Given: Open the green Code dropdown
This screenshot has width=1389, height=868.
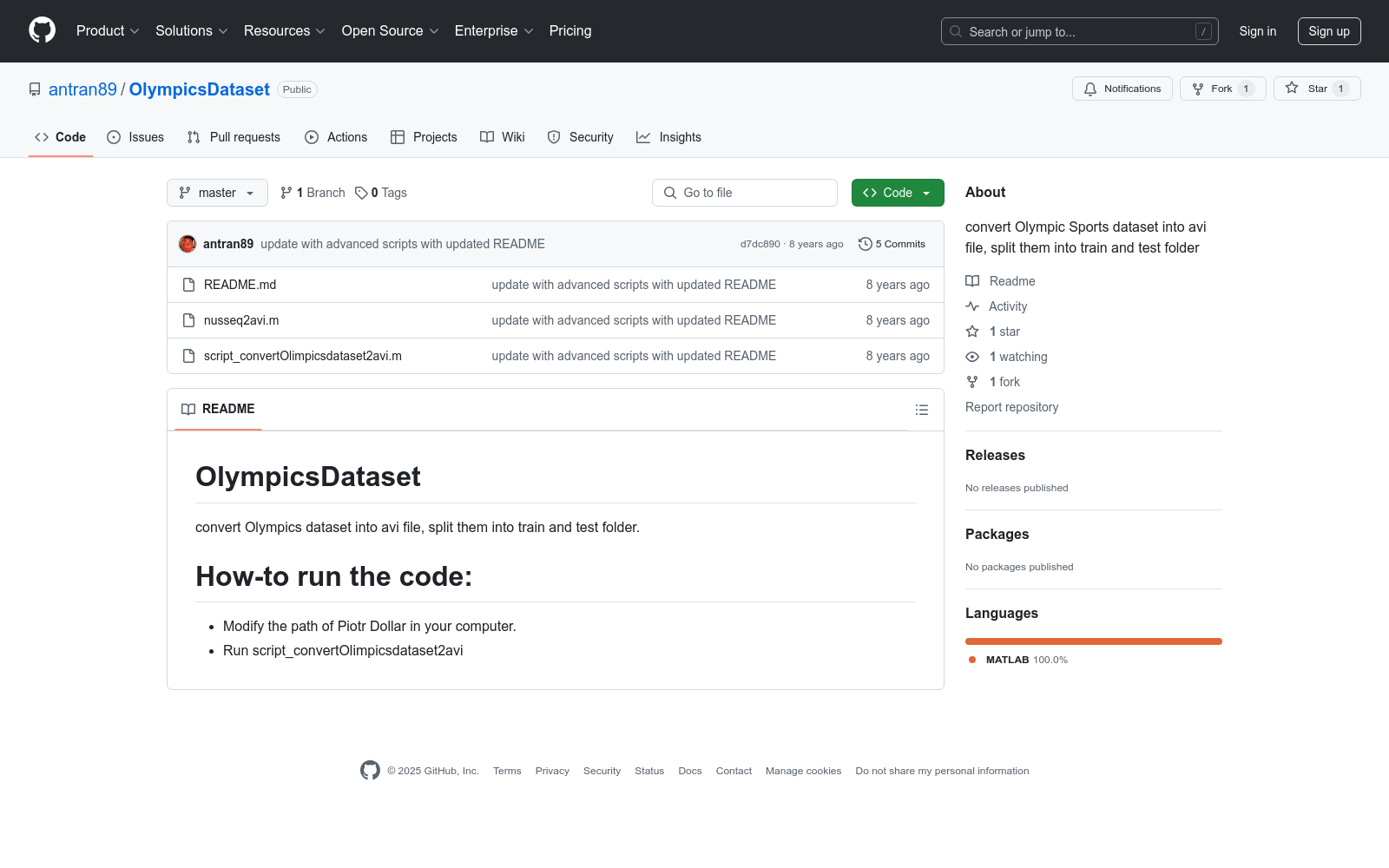Looking at the screenshot, I should coord(898,193).
